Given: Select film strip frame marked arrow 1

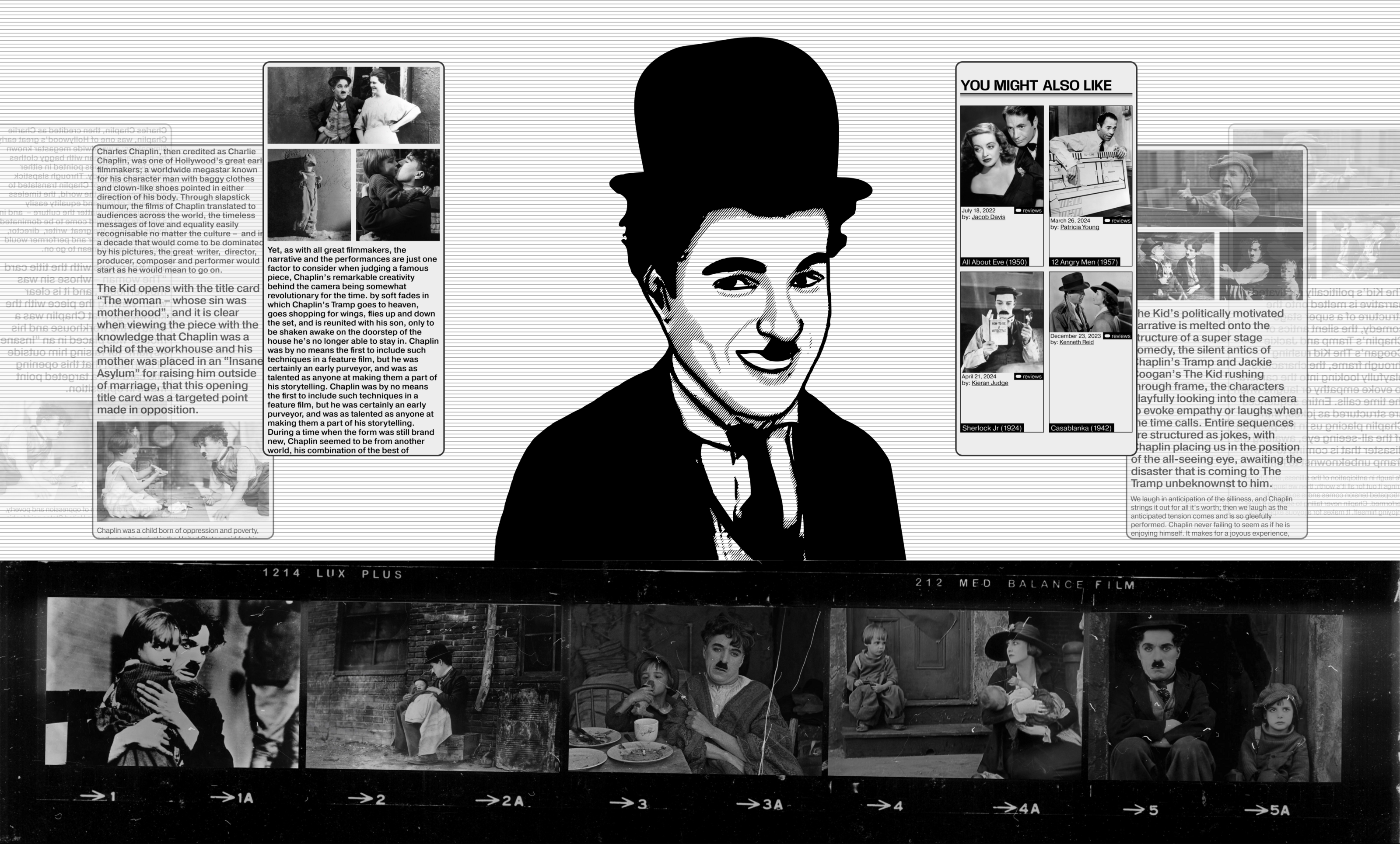Looking at the screenshot, I should pos(171,682).
